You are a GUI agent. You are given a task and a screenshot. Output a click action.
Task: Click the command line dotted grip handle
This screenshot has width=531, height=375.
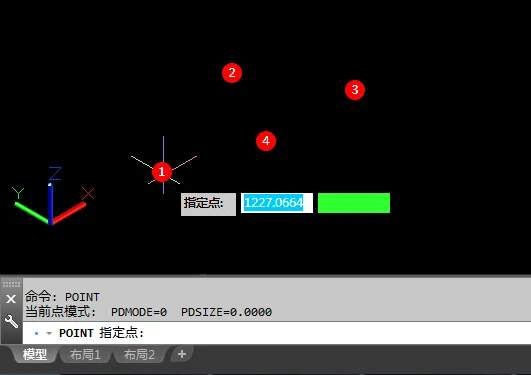coord(11,284)
